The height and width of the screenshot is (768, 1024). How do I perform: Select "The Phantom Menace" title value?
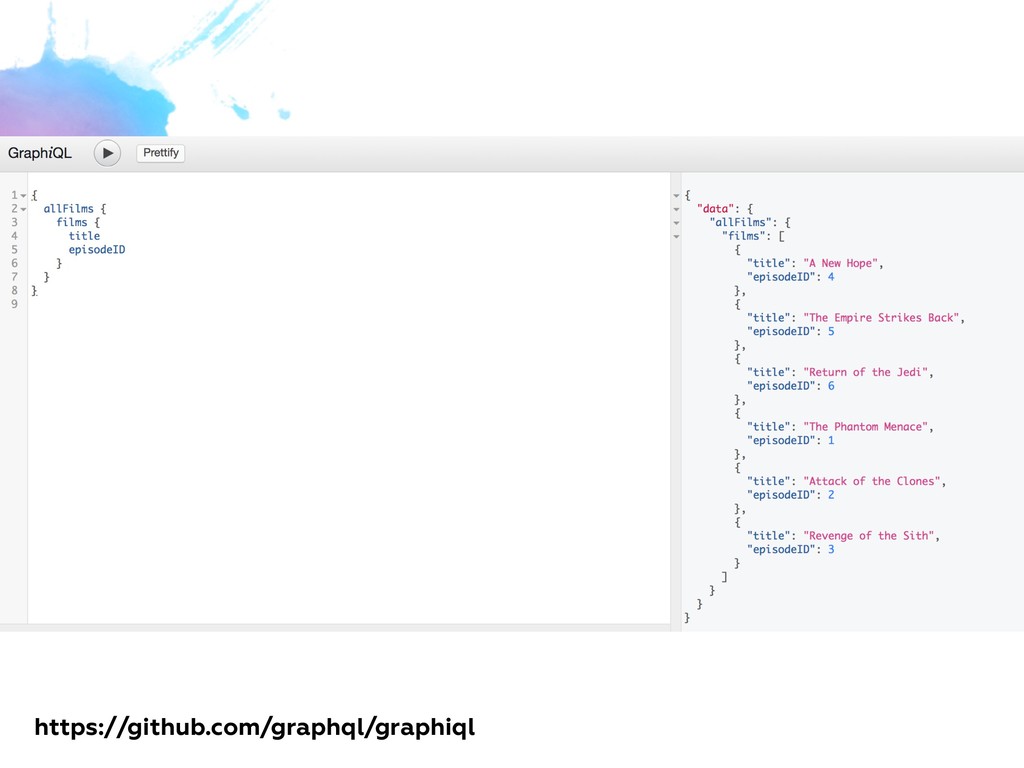coord(866,427)
